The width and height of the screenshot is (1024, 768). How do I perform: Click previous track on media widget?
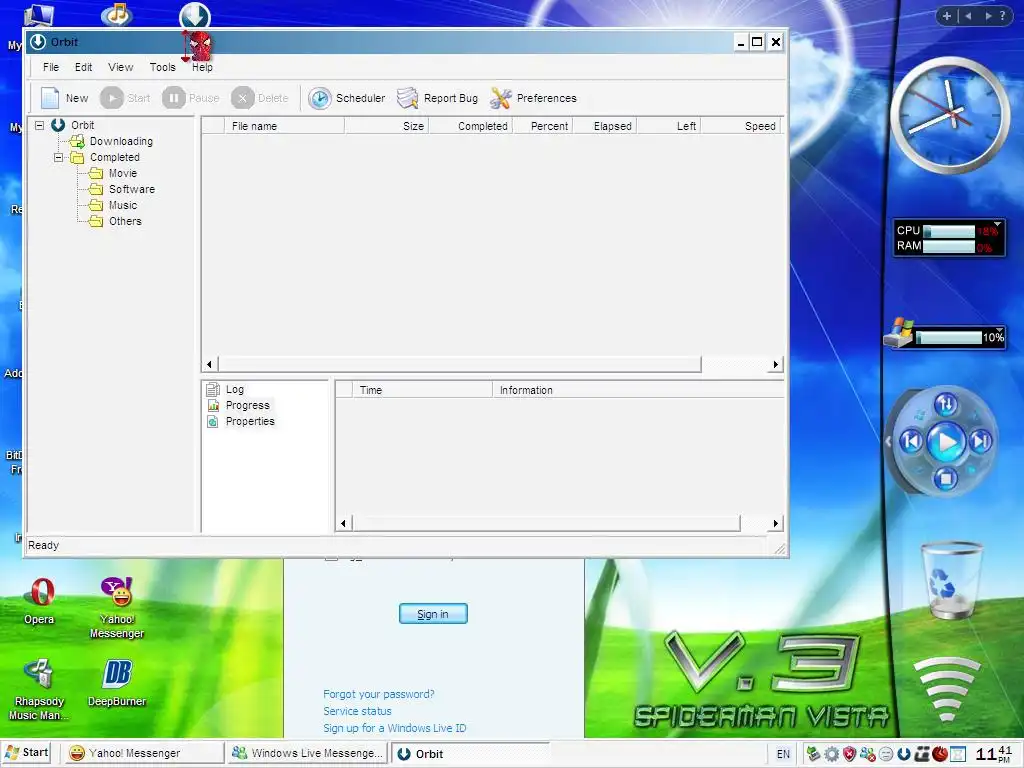911,442
